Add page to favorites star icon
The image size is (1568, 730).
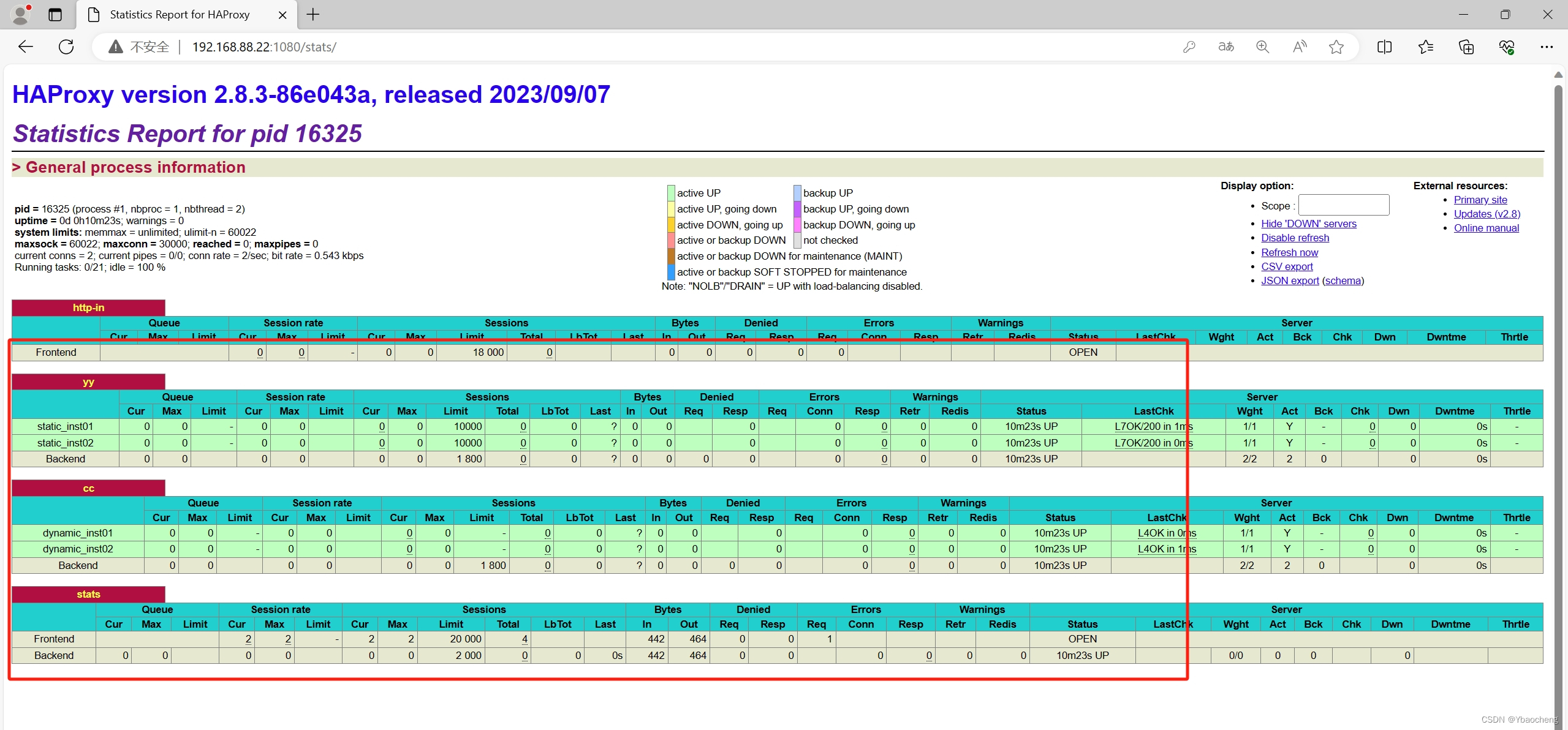tap(1336, 47)
